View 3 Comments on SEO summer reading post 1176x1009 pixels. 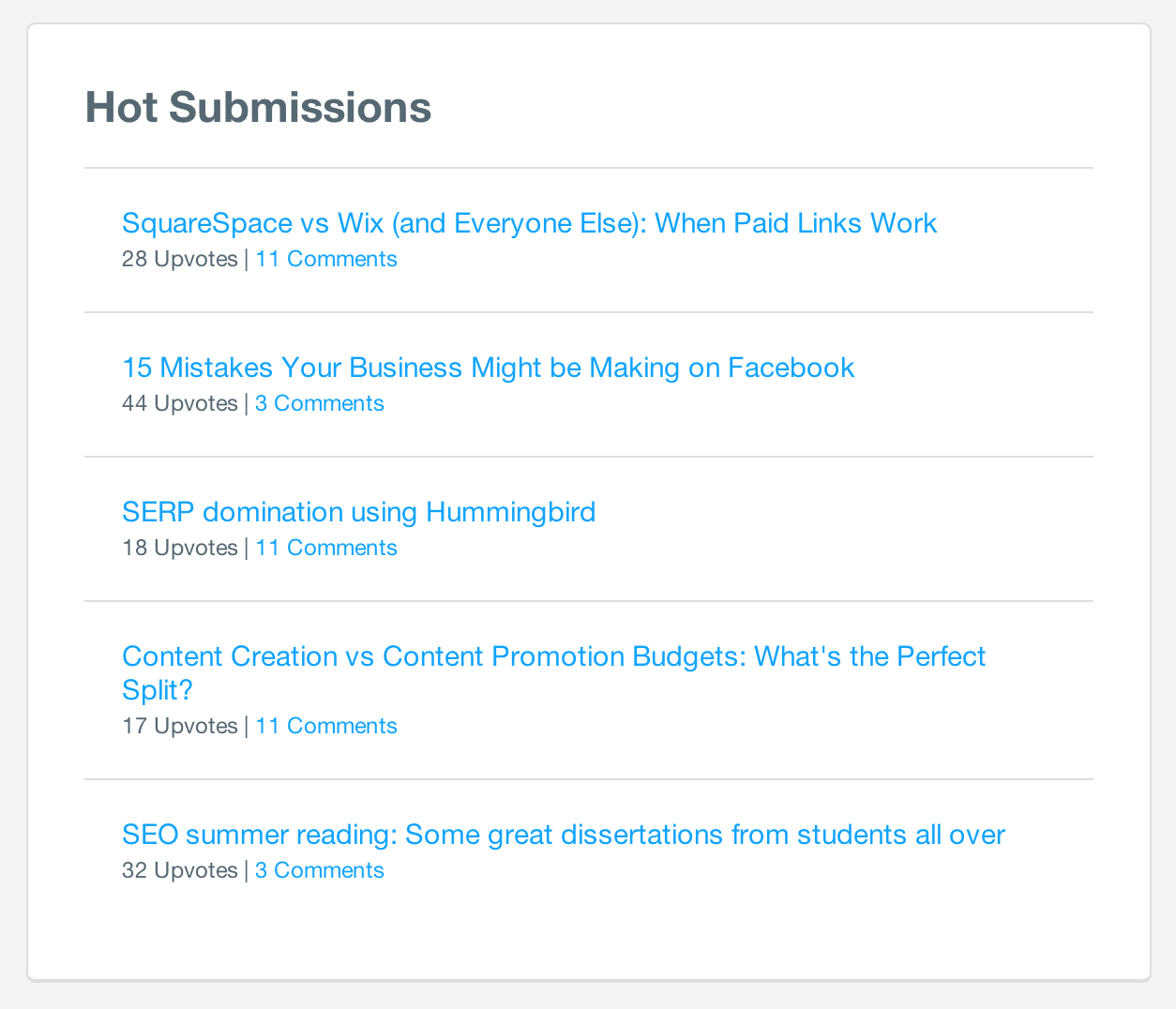pos(320,870)
